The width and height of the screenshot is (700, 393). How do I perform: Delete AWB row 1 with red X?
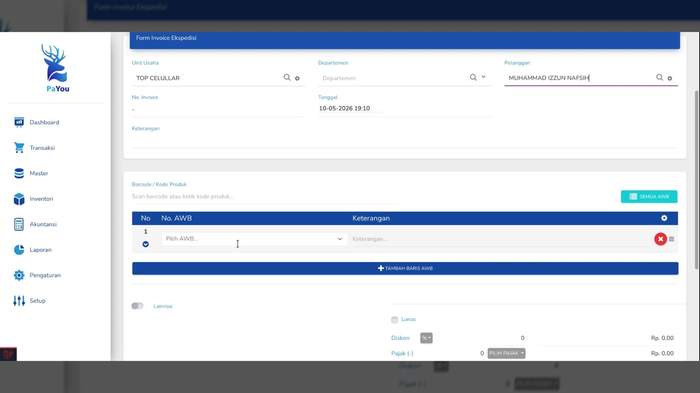660,239
